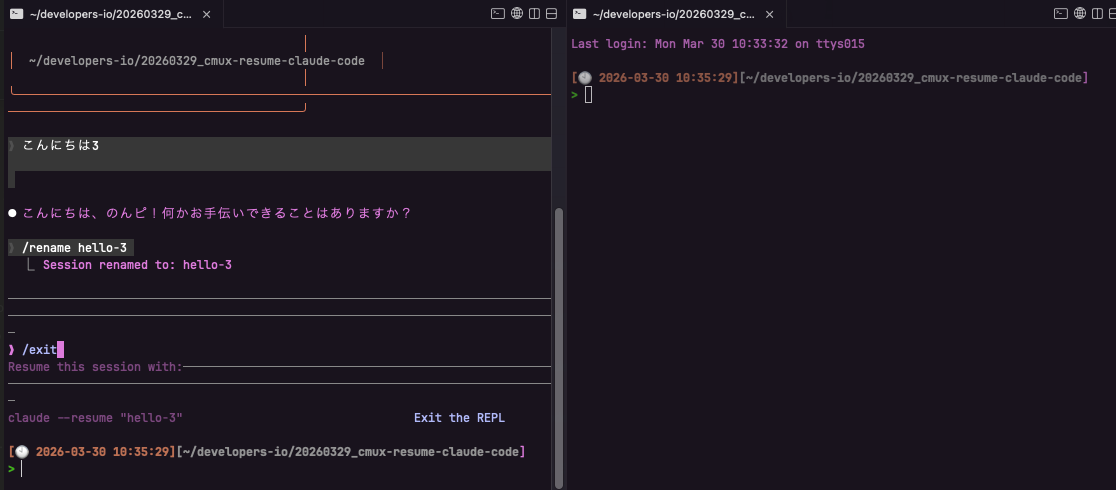Image resolution: width=1116 pixels, height=490 pixels.
Task: Close the right pane terminal tab
Action: 771,14
